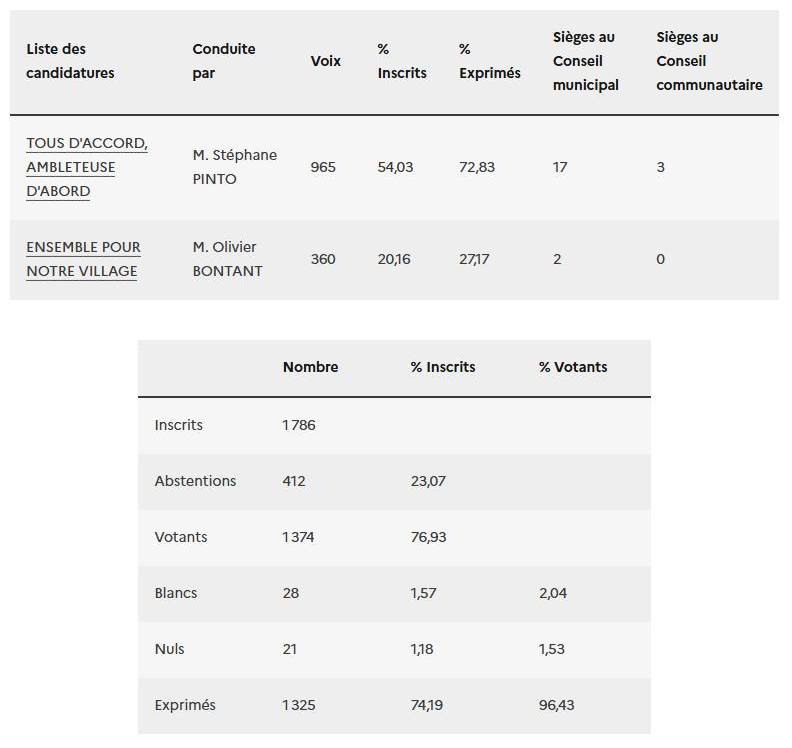Viewport: 792px width, 748px height.
Task: Click the "Conduite par" column header
Action: coord(224,61)
